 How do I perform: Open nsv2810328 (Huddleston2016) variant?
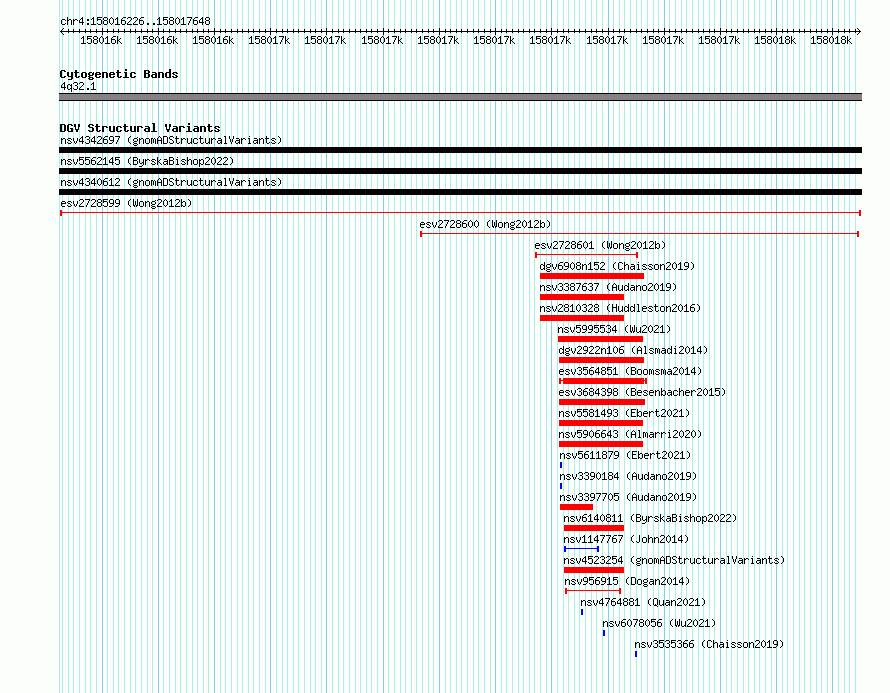click(620, 308)
